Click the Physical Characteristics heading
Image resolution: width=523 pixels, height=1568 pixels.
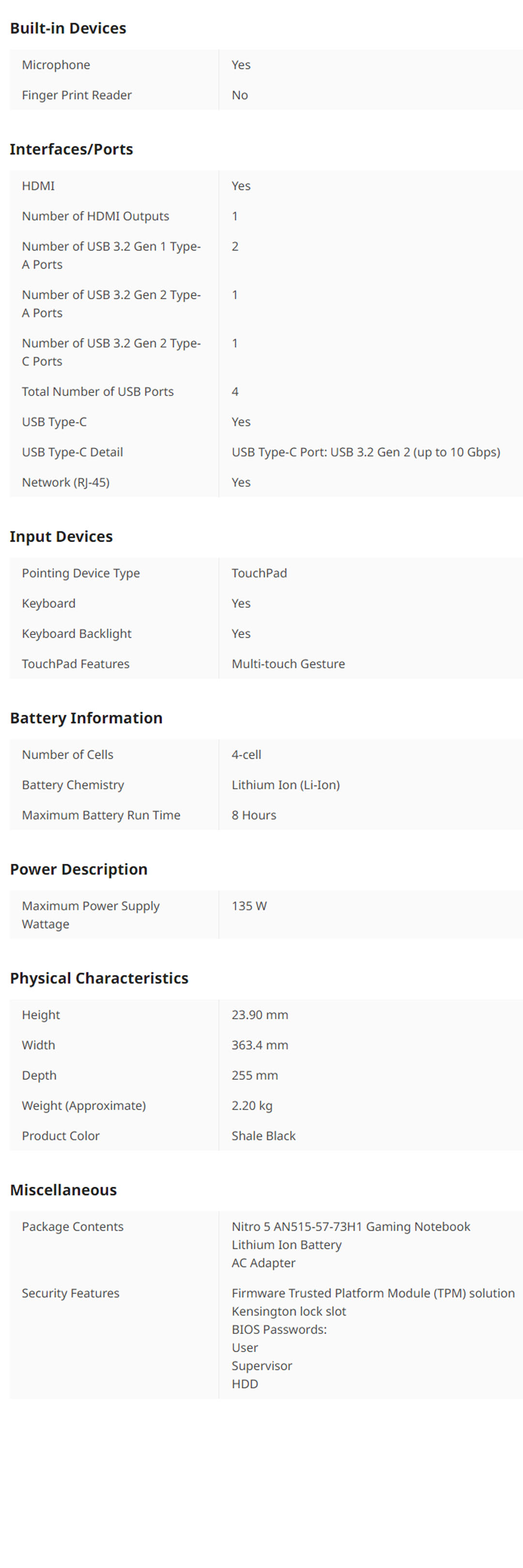click(99, 978)
